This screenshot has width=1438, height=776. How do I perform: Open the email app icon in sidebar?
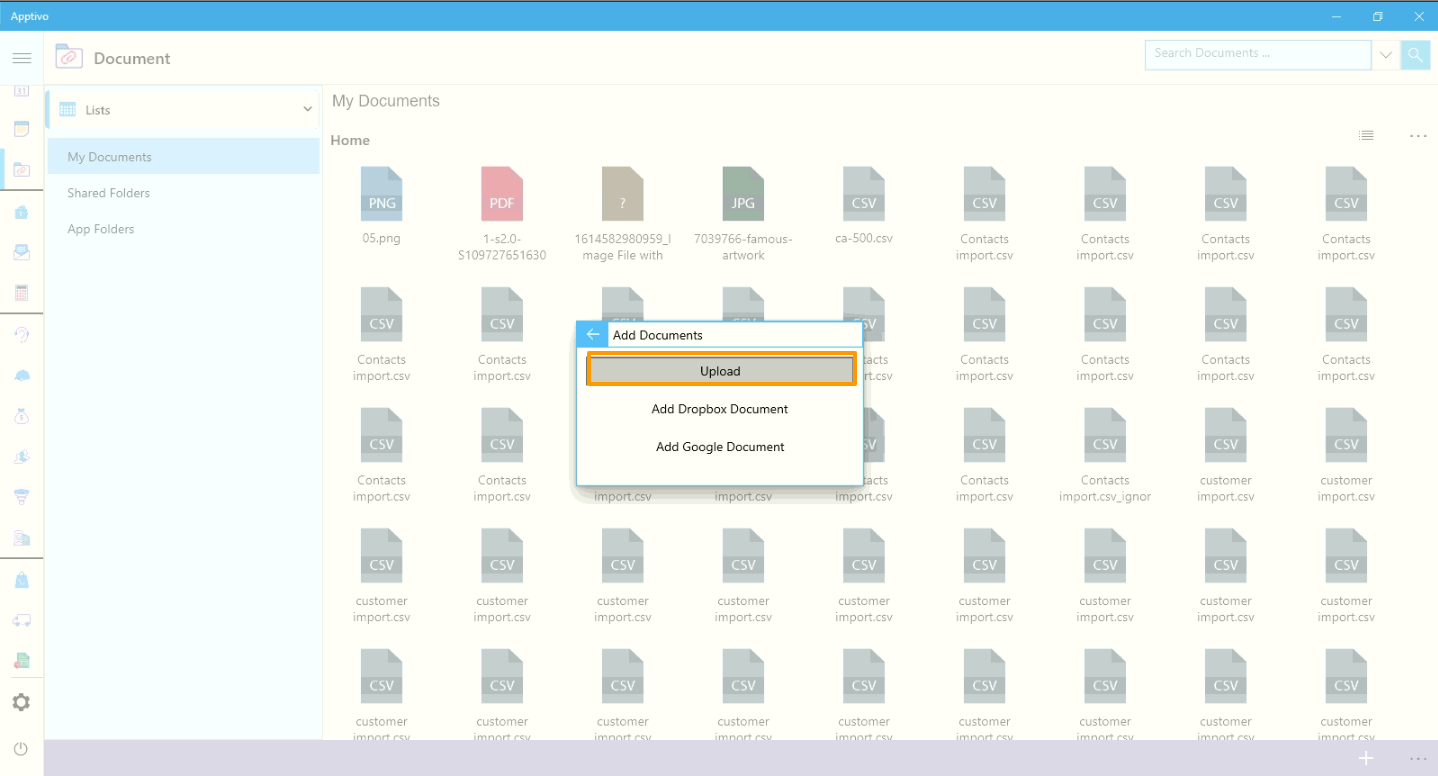pos(22,251)
